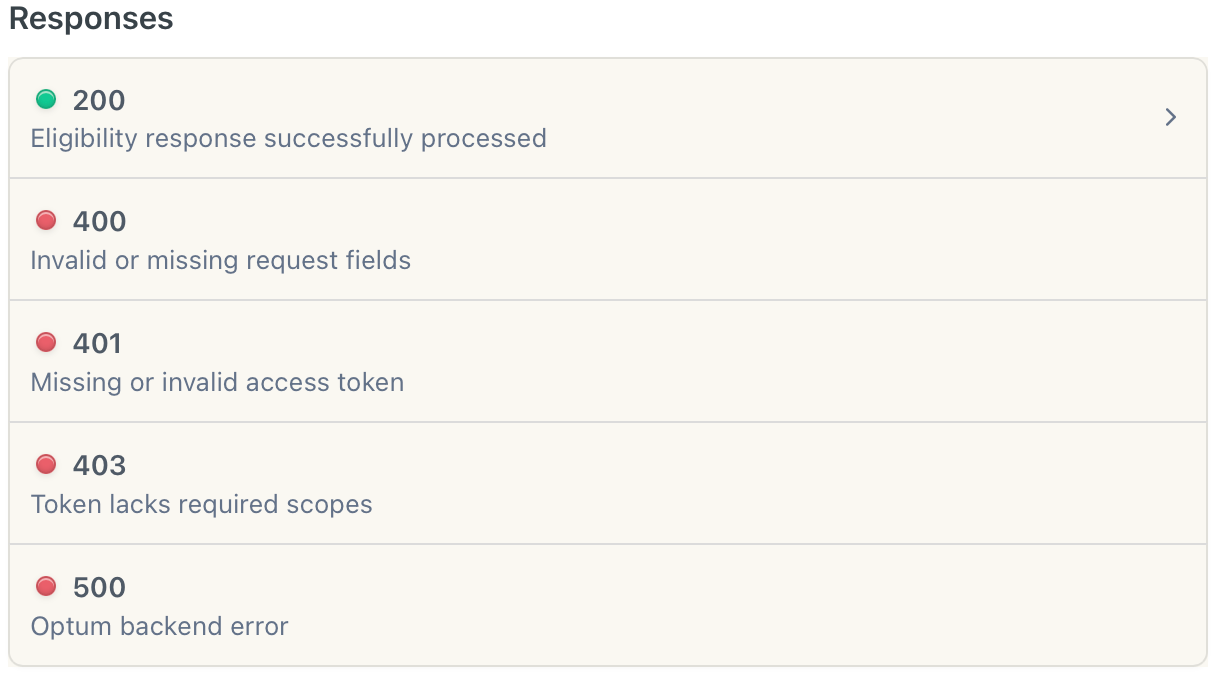Select the 403 response code label

coord(99,465)
